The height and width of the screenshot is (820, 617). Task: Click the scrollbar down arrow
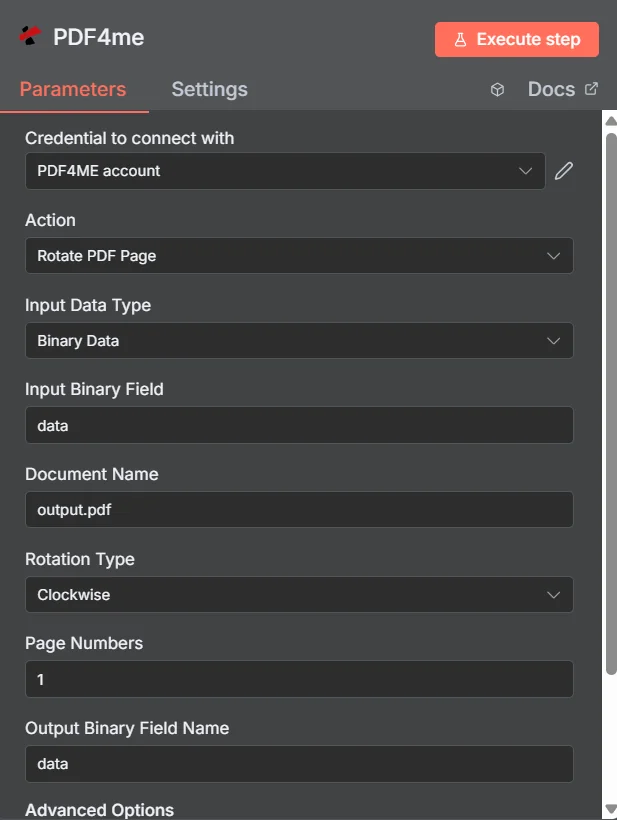pyautogui.click(x=609, y=810)
